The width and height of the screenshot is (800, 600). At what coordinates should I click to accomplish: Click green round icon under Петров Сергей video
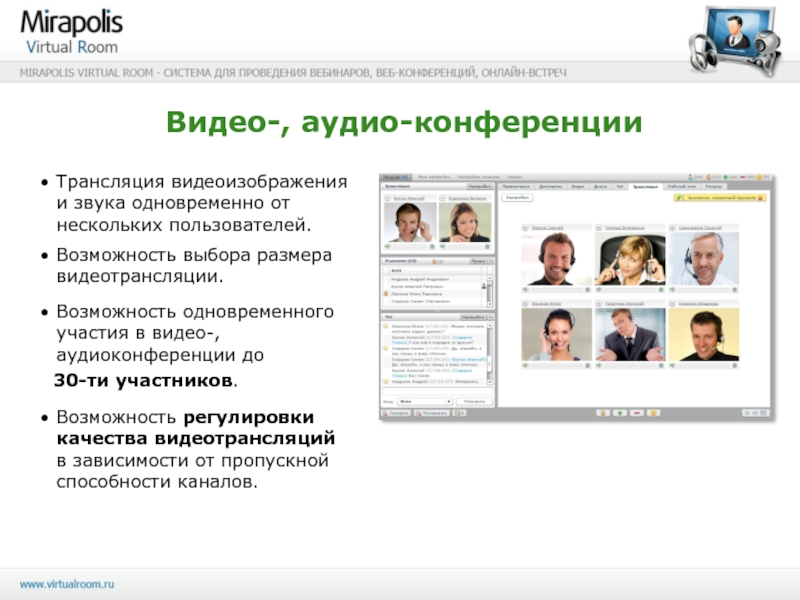588,289
